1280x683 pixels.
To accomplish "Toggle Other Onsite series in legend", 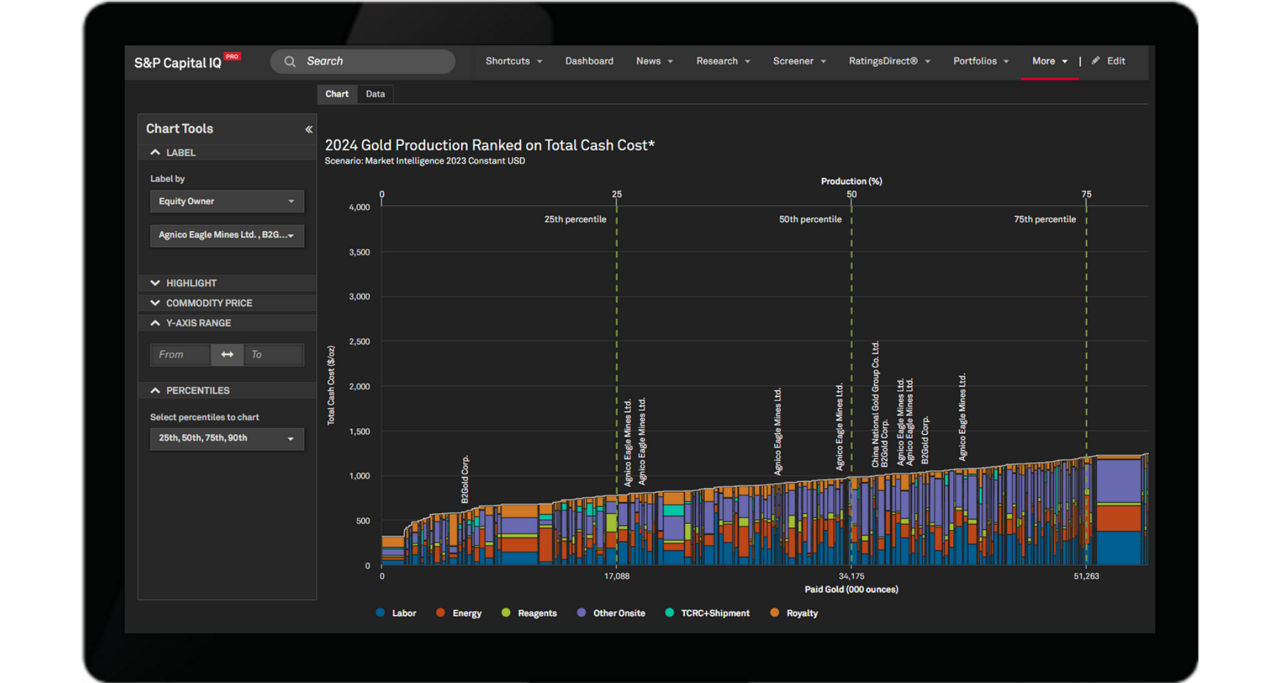I will 610,613.
